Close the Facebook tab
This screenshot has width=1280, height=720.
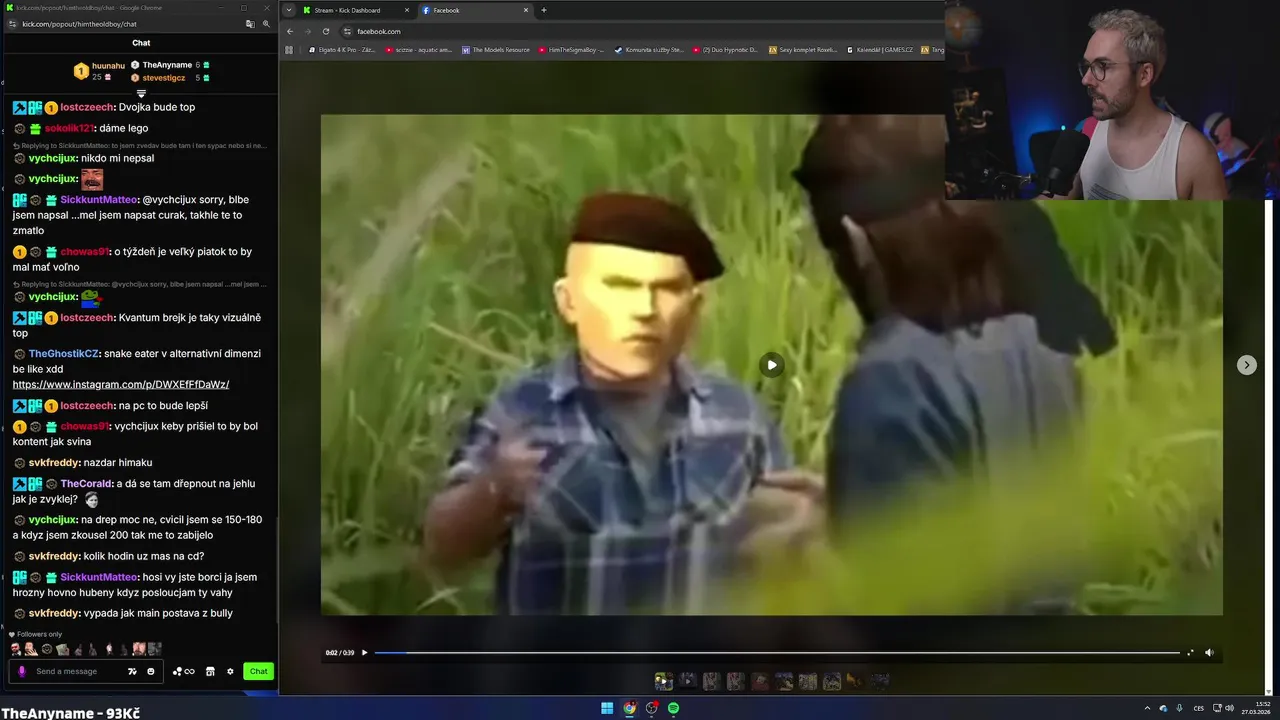(526, 10)
